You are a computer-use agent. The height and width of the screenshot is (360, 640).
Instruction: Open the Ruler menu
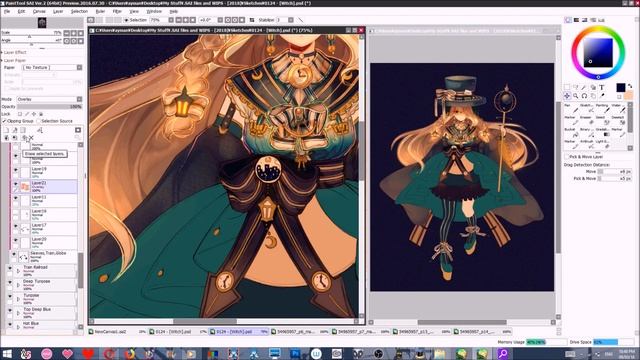point(100,11)
